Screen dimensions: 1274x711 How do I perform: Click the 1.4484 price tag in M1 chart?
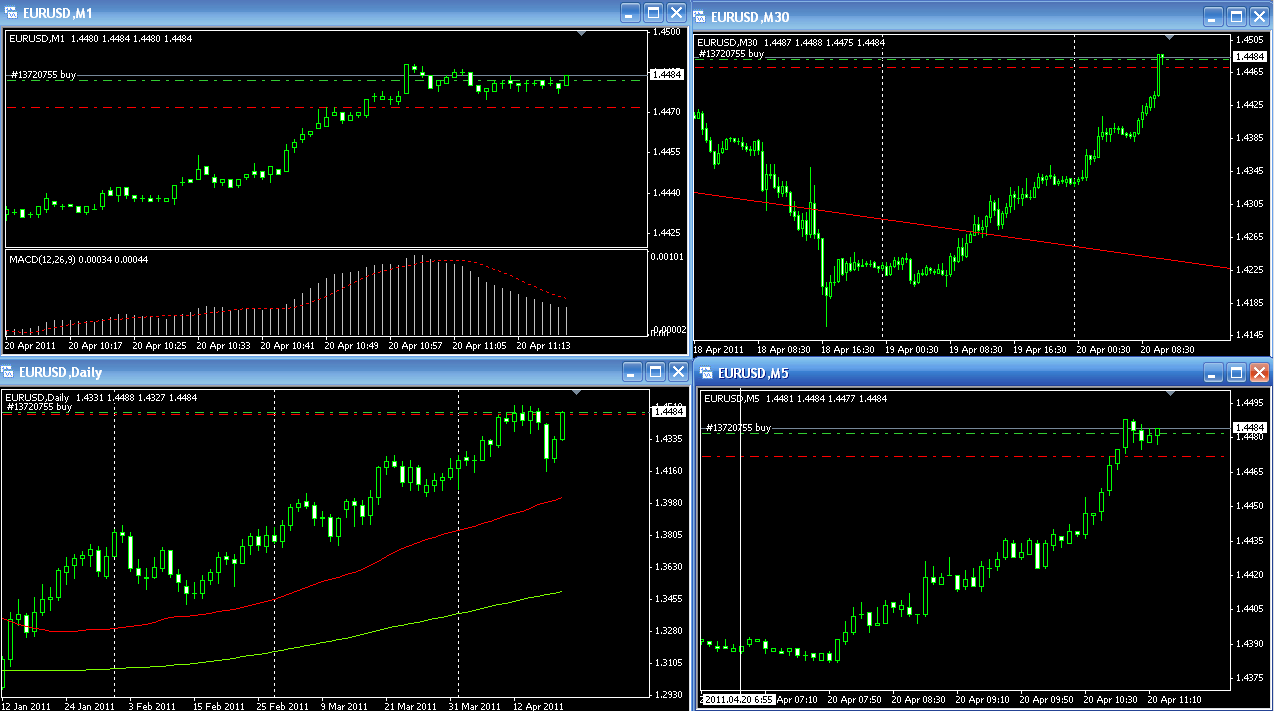point(666,74)
